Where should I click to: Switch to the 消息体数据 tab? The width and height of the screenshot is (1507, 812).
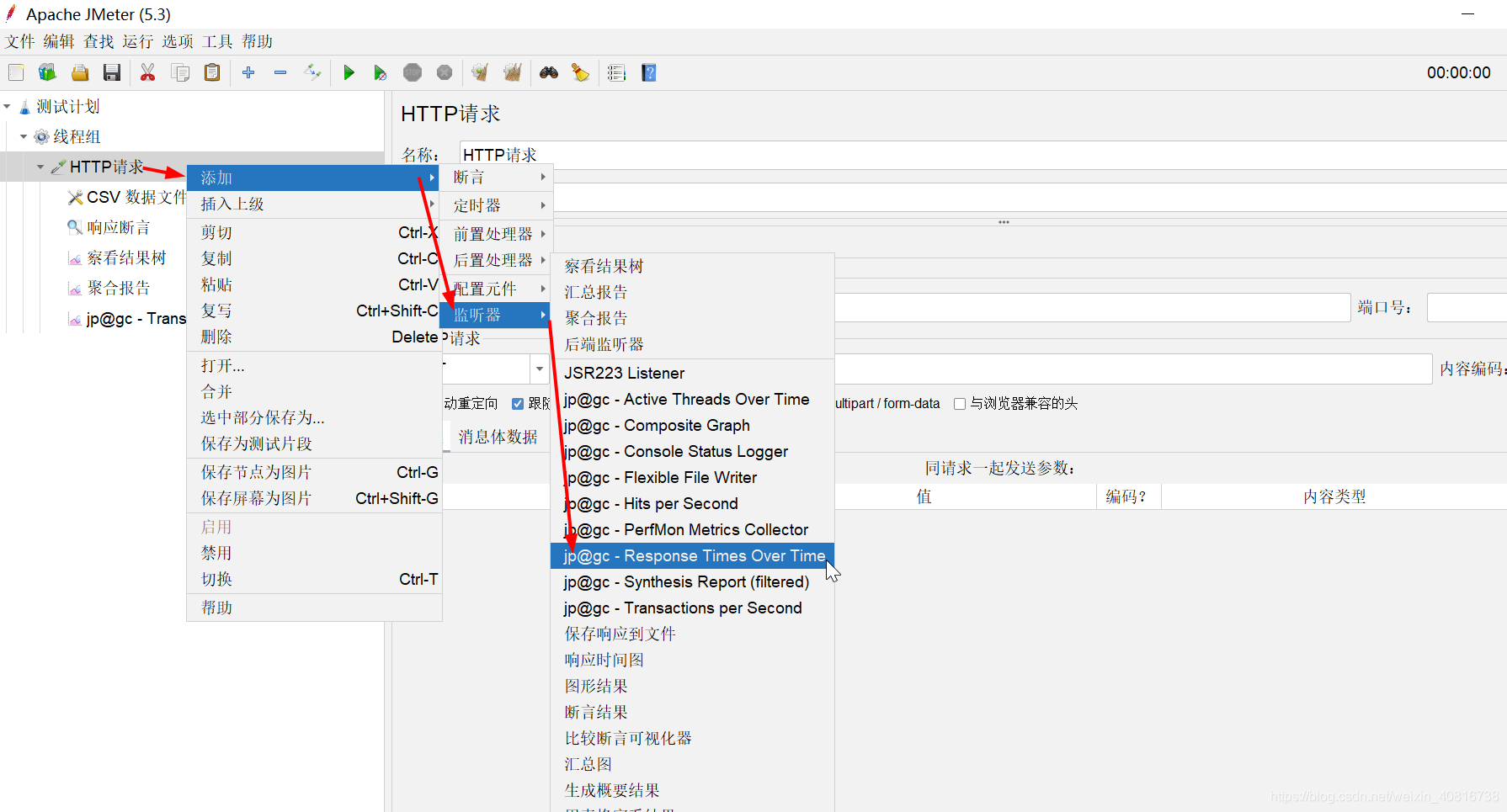498,438
